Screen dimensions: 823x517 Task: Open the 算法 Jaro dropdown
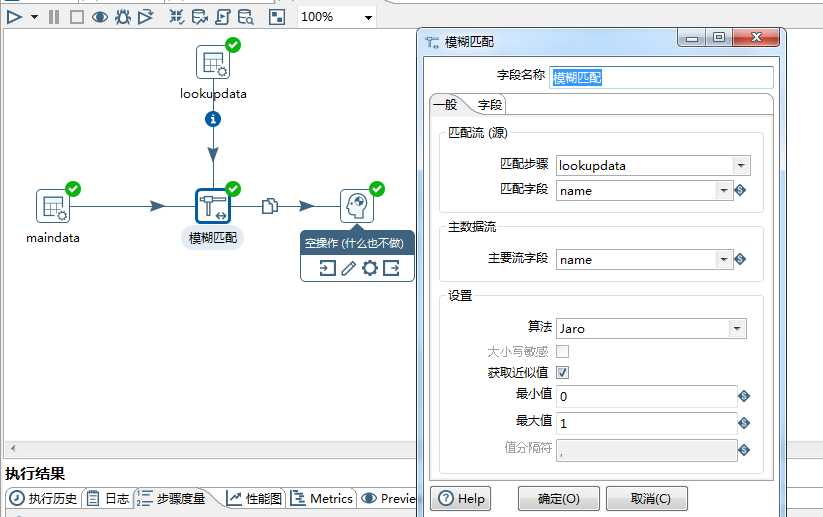[736, 329]
